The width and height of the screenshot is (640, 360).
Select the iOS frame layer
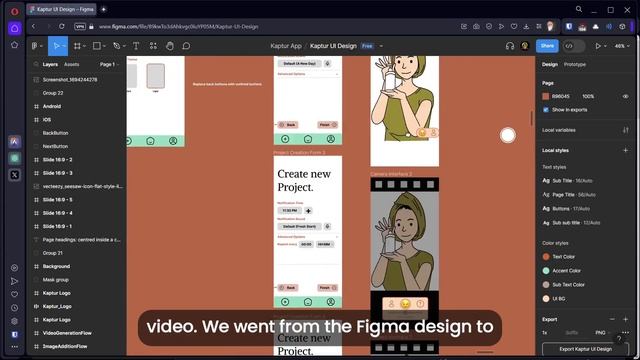click(47, 120)
